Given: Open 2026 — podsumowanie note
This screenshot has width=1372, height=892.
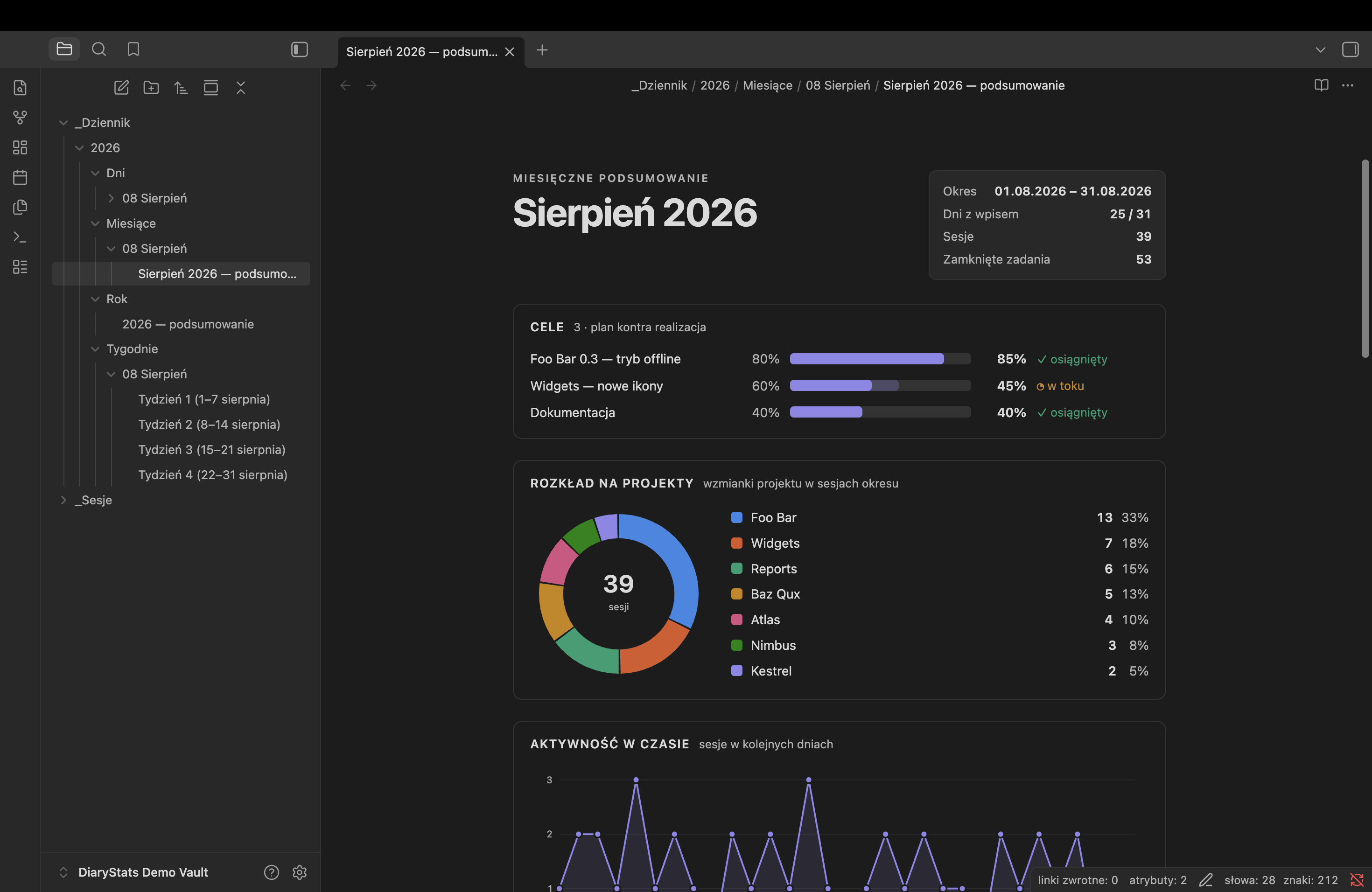Looking at the screenshot, I should [x=188, y=324].
